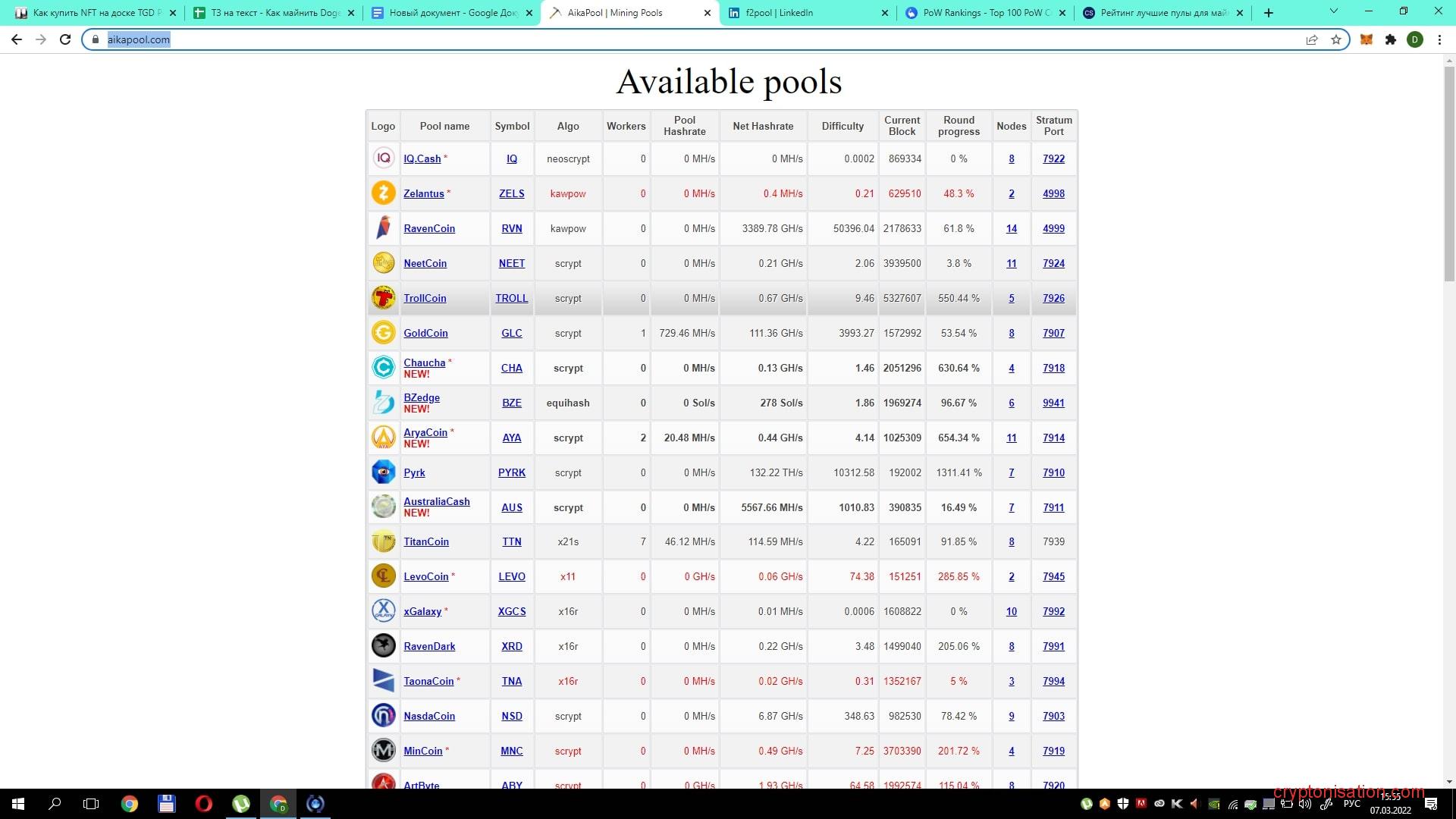Click the Round progress column header
1456x819 pixels.
click(x=959, y=126)
